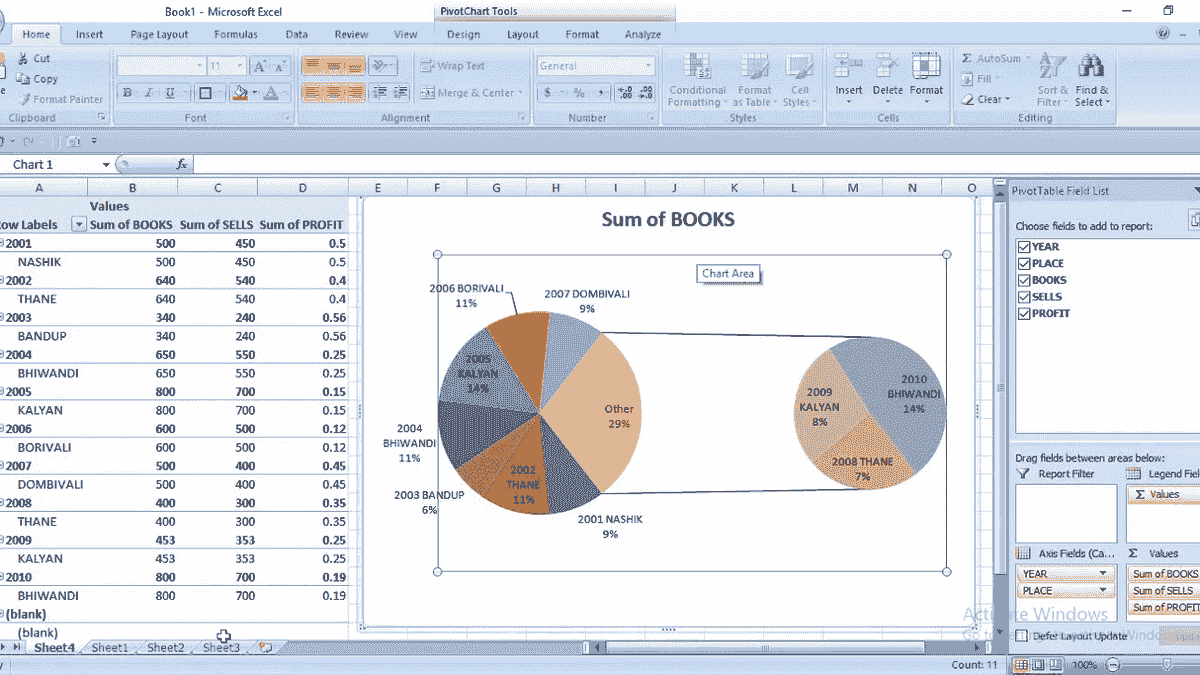Click Increase Decimal icon
1200x675 pixels.
[625, 93]
